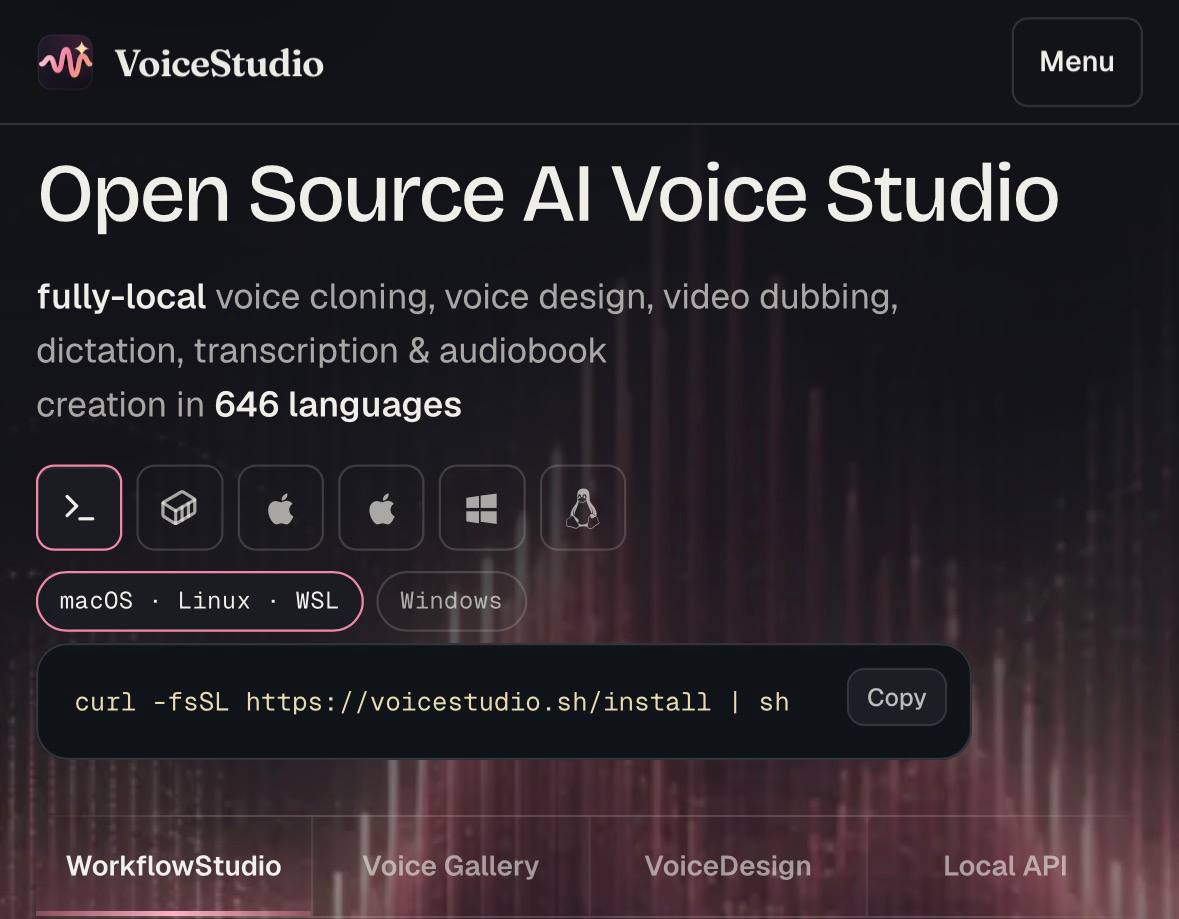Viewport: 1179px width, 919px height.
Task: Open the Menu button
Action: pos(1077,62)
